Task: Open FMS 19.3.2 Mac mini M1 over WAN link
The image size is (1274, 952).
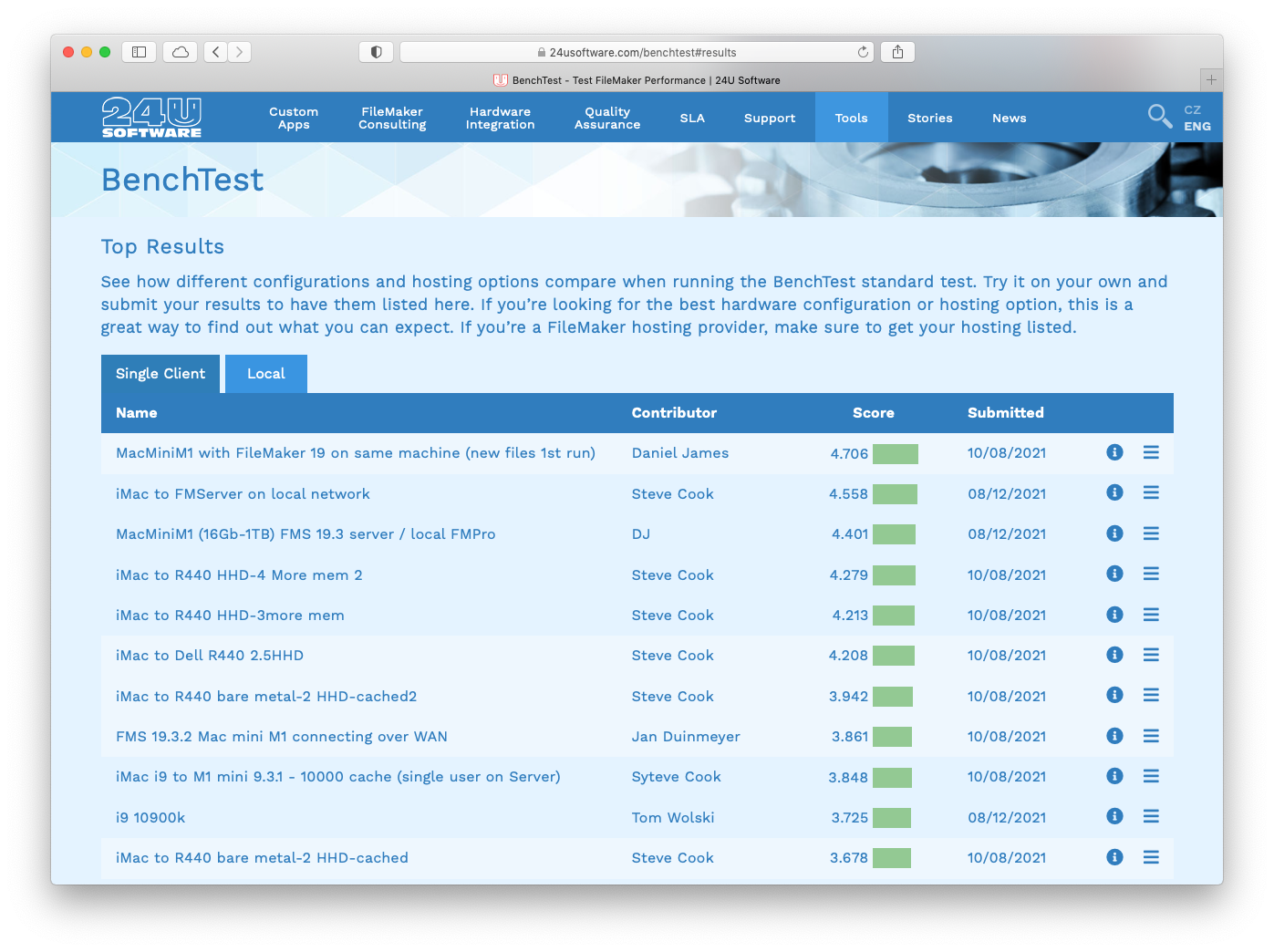Action: [282, 737]
